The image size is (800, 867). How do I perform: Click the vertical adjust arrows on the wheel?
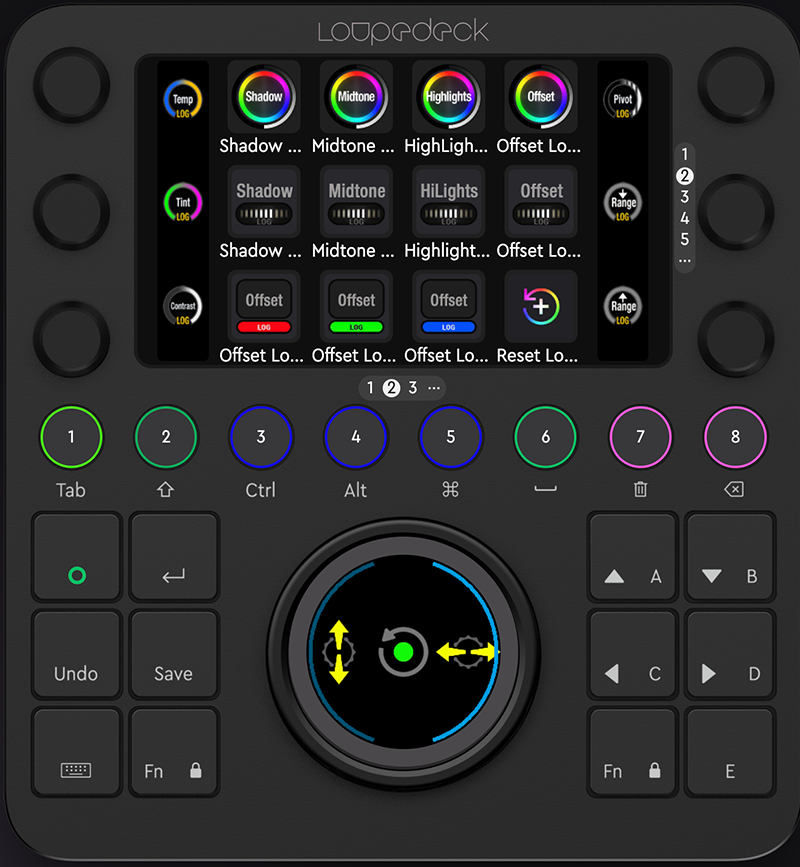coord(338,652)
